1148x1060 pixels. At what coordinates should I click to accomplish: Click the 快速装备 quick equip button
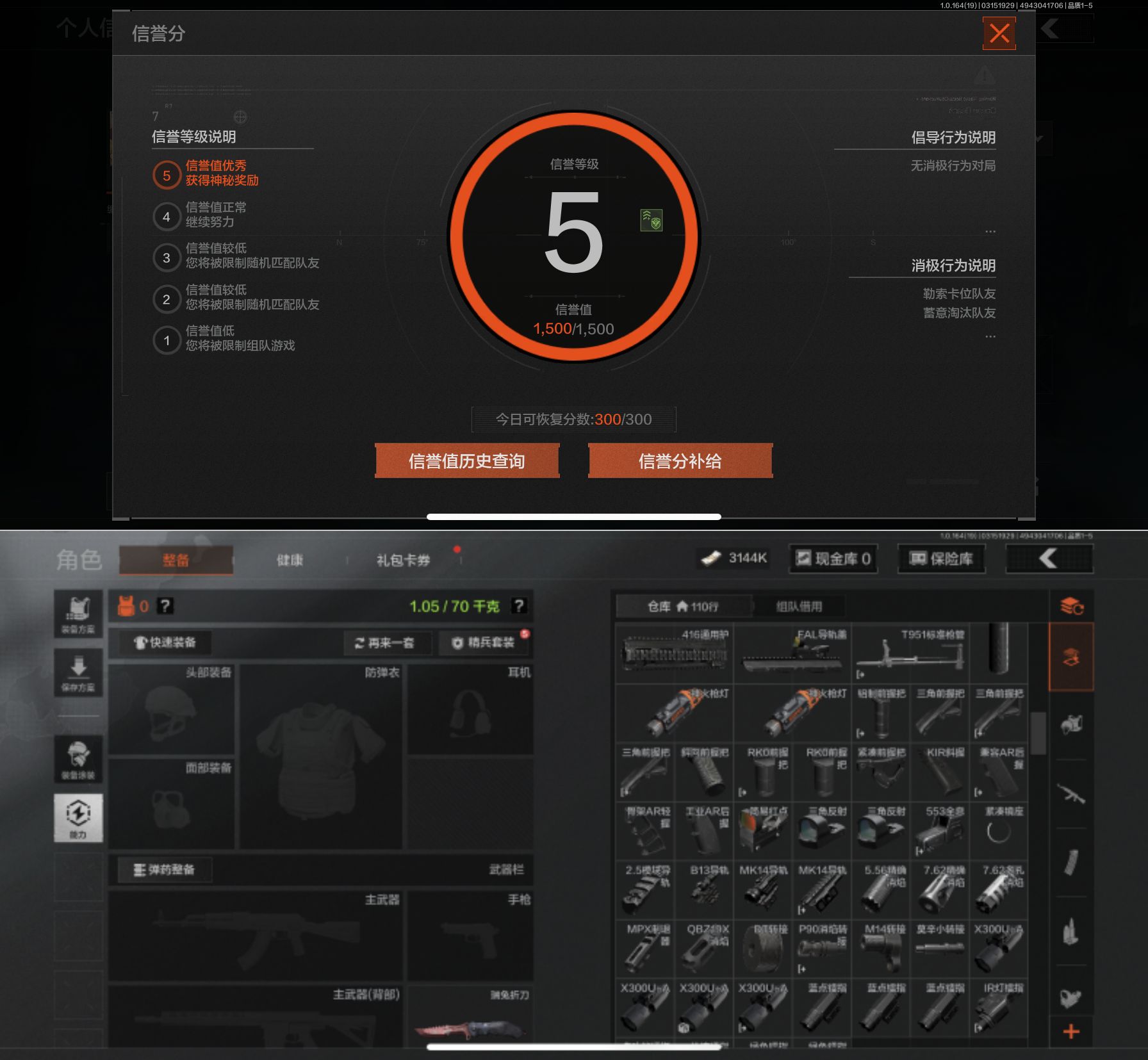pos(165,642)
